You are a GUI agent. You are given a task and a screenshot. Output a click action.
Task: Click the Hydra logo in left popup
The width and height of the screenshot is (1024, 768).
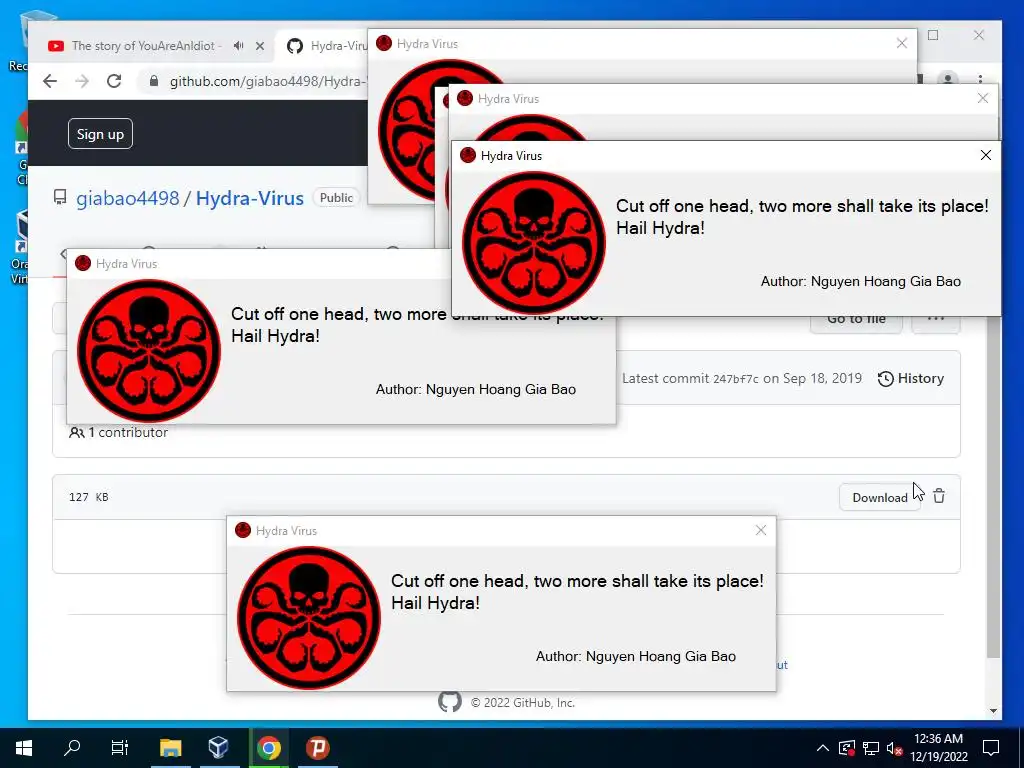(x=149, y=351)
